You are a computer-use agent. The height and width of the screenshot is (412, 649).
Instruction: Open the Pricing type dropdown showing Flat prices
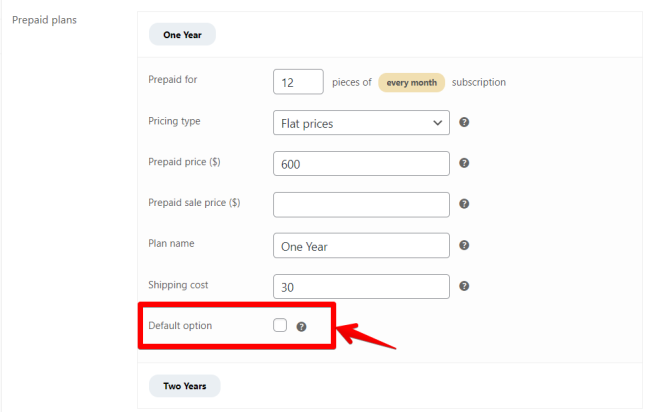360,123
